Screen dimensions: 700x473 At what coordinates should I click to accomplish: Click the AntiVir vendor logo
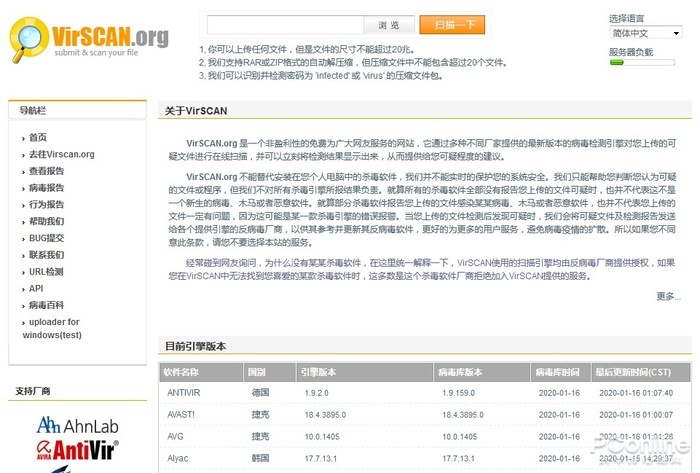pos(77,449)
